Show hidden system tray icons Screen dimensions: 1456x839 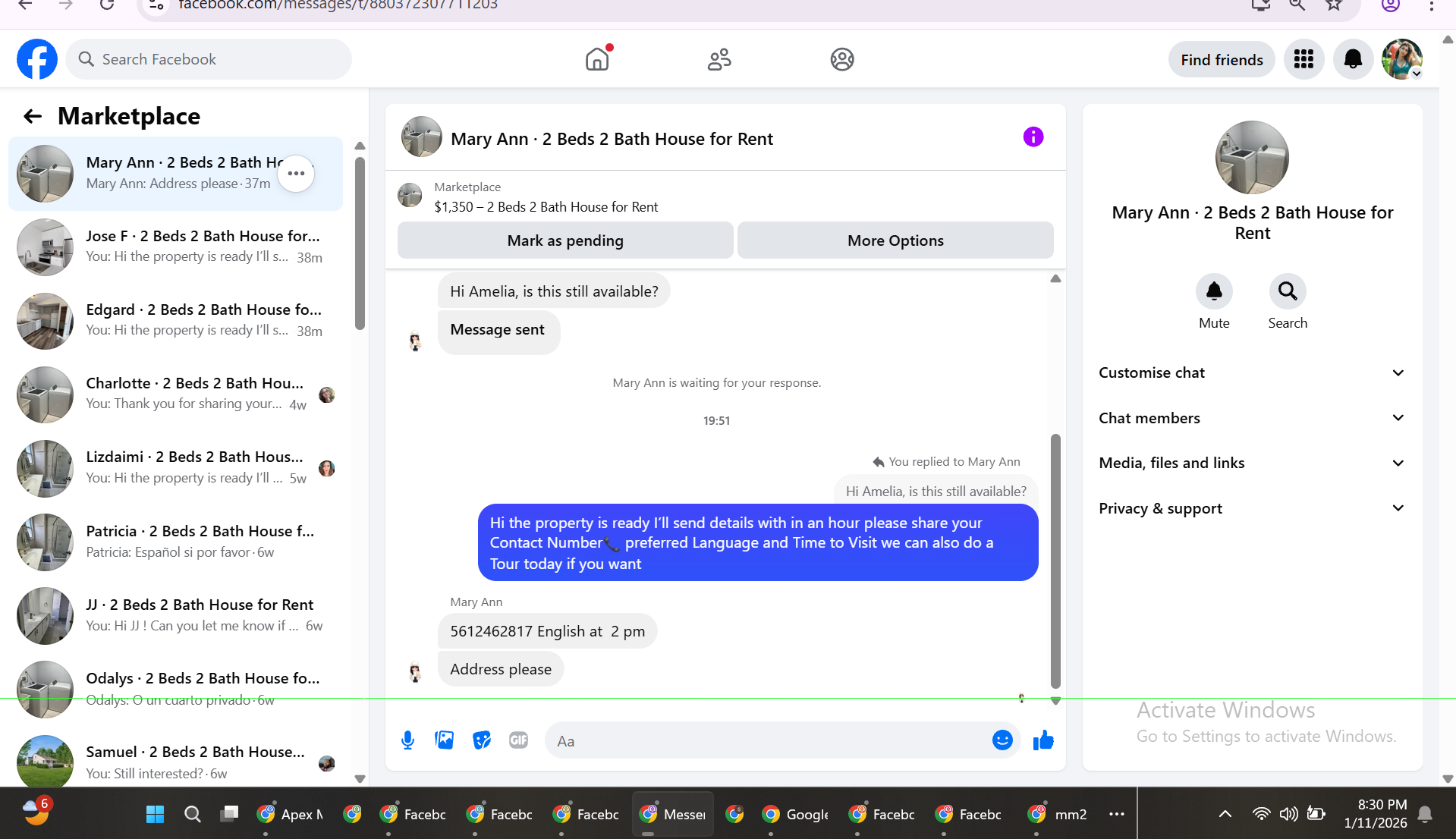[x=1225, y=814]
